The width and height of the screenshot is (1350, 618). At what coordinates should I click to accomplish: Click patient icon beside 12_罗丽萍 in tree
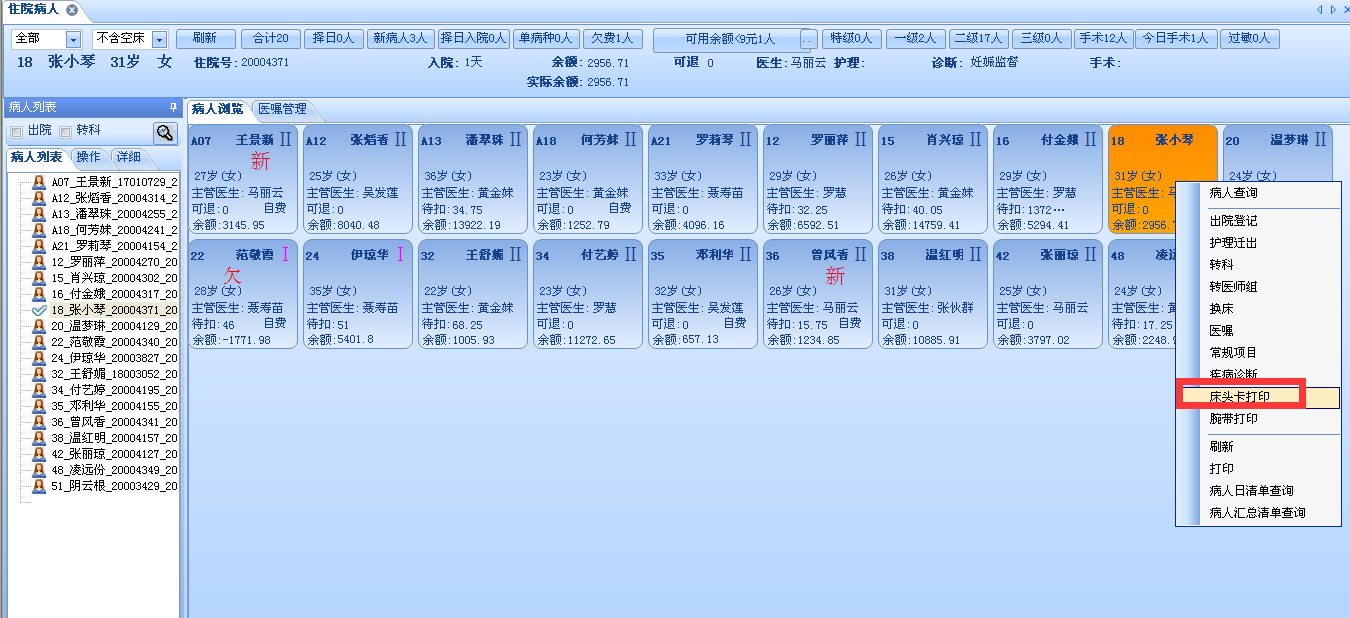39,262
